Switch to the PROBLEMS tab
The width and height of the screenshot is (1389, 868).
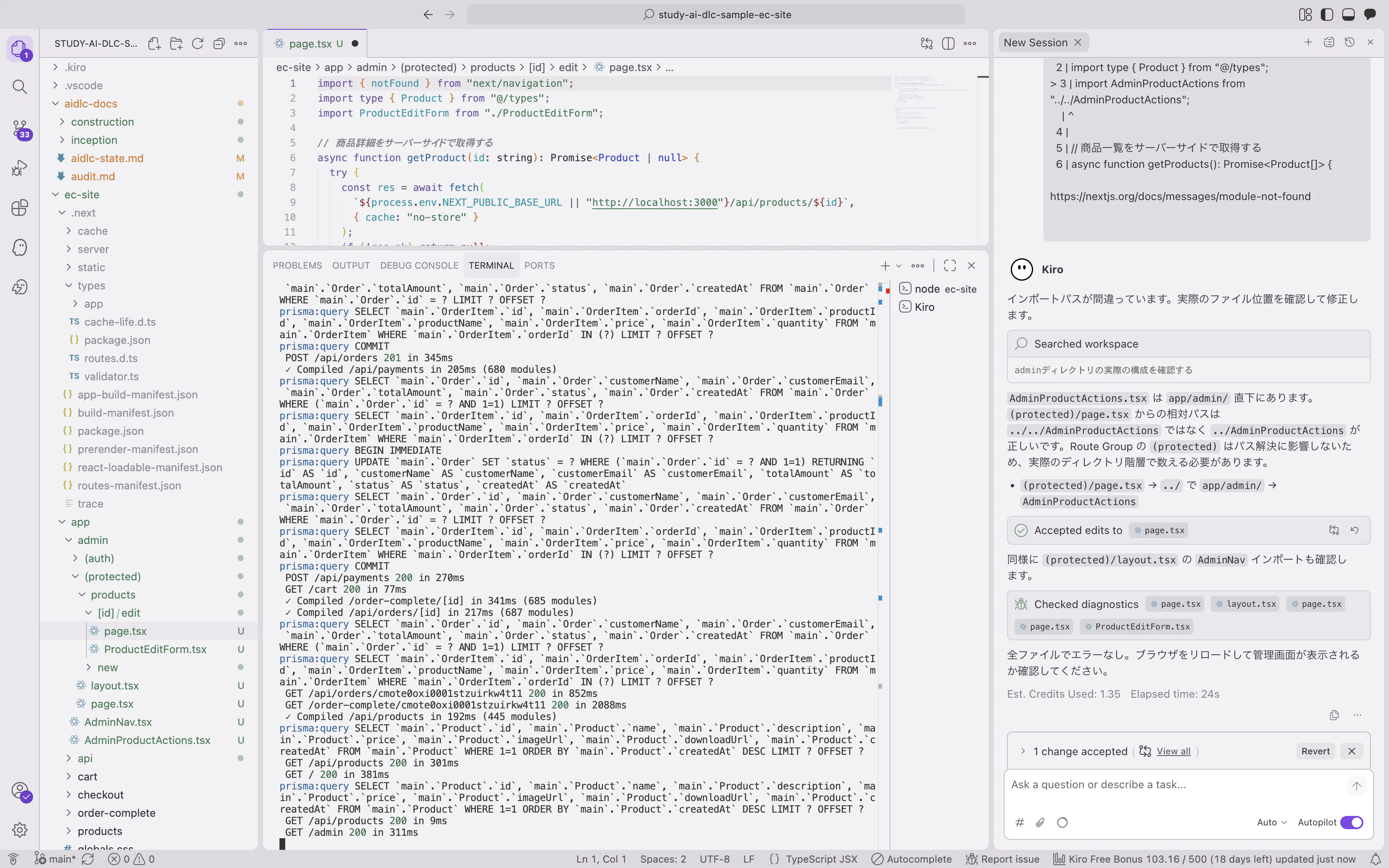tap(297, 266)
